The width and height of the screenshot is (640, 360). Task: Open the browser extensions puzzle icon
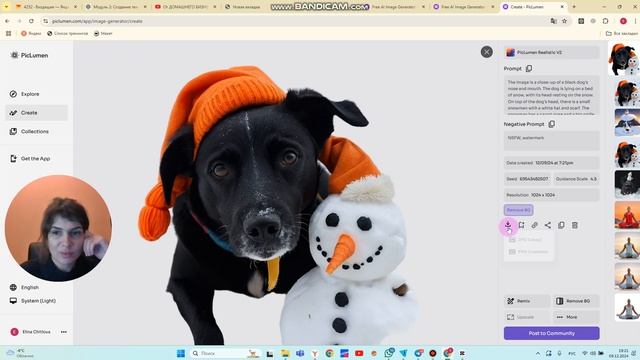click(605, 21)
